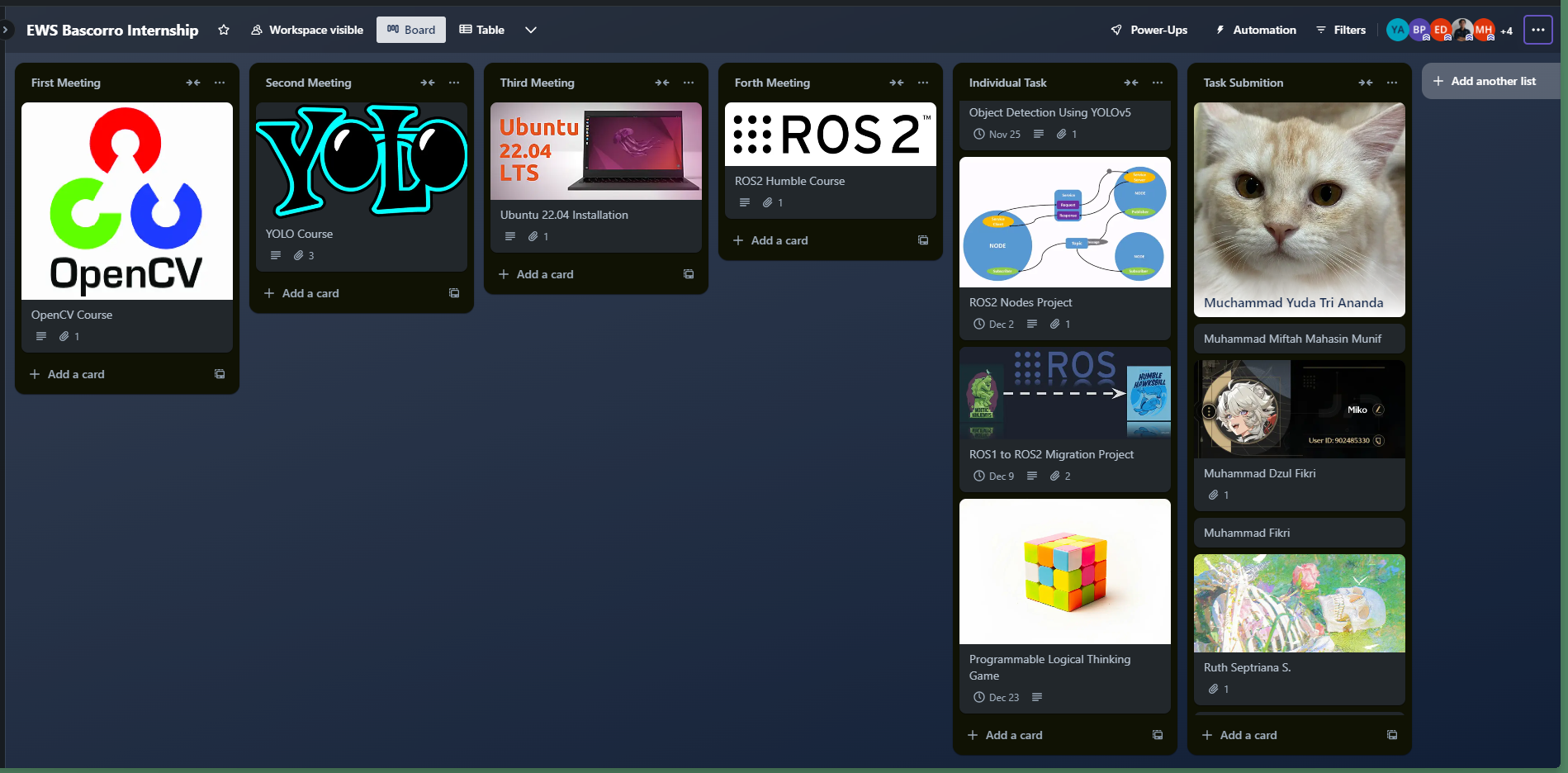Screen dimensions: 1568x773
Task: Collapse the Second Meeting list
Action: [428, 83]
